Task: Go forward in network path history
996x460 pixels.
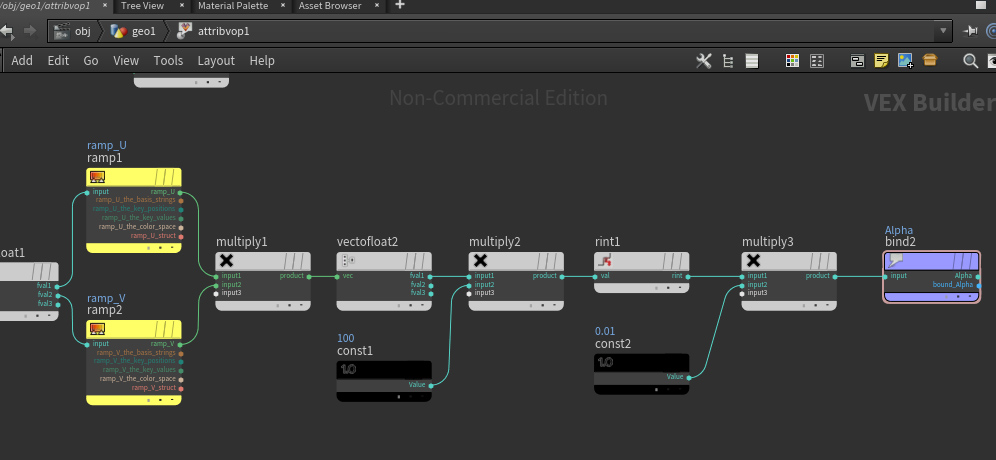Action: (x=30, y=30)
